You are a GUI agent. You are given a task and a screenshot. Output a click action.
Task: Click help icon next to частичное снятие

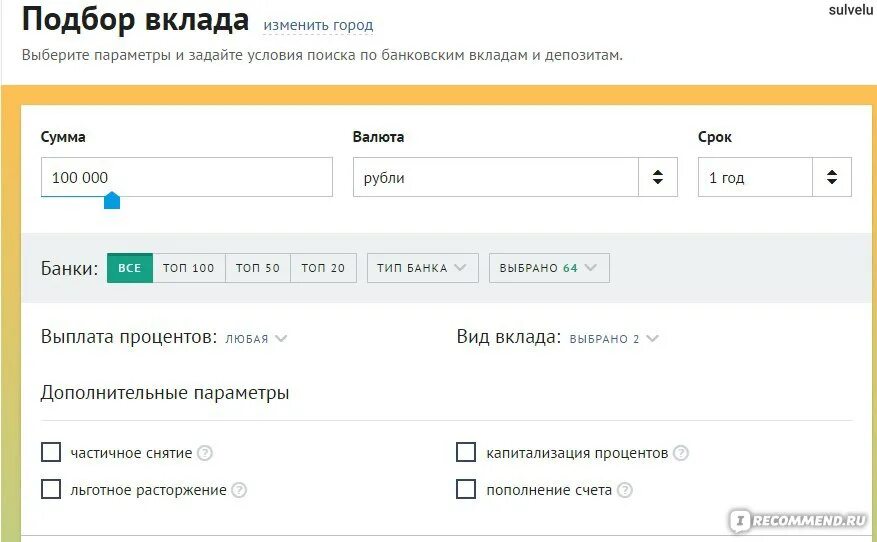pos(205,453)
